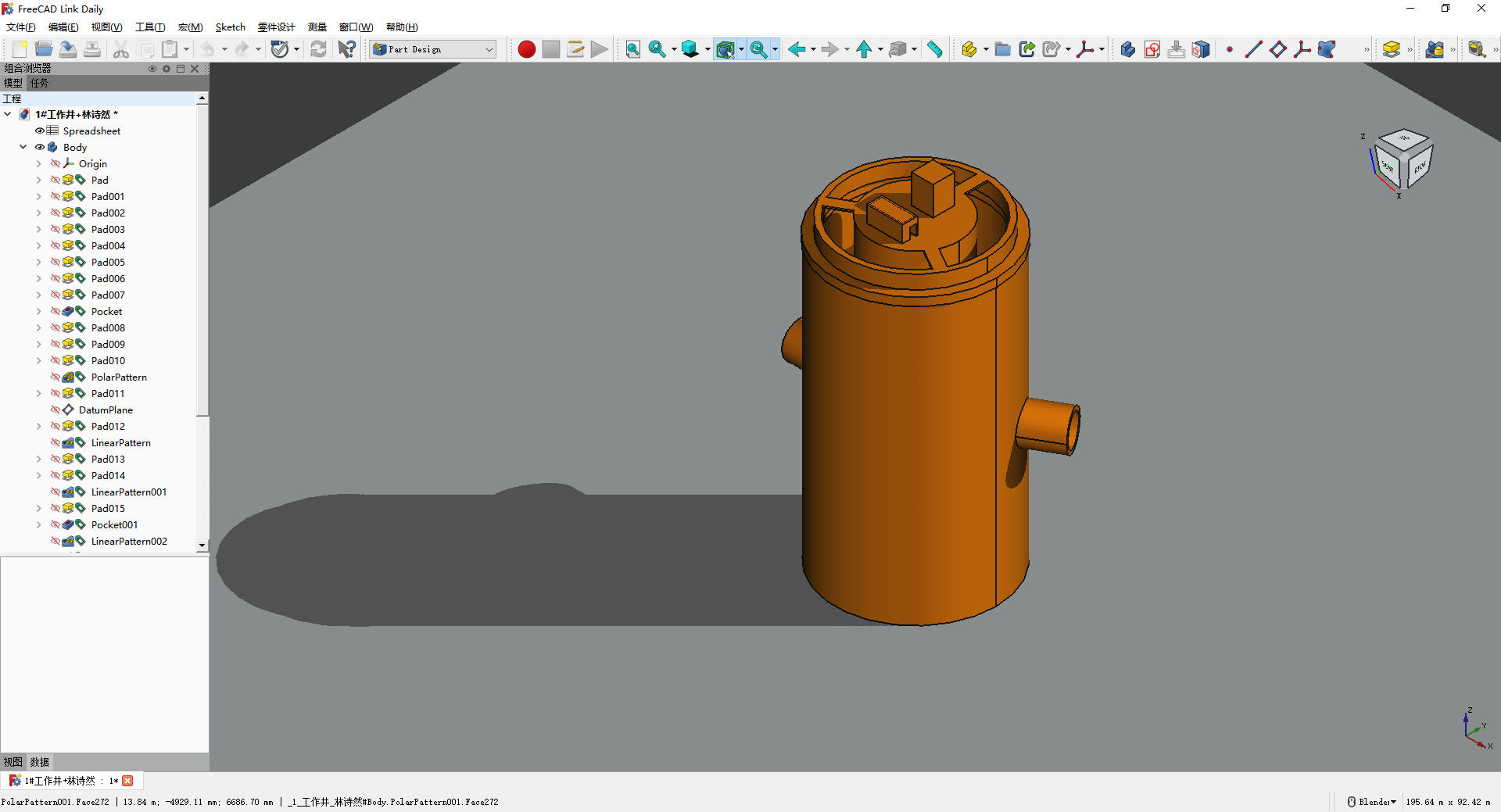Select the measure distance ruler tool
Image resolution: width=1501 pixels, height=812 pixels.
(934, 49)
